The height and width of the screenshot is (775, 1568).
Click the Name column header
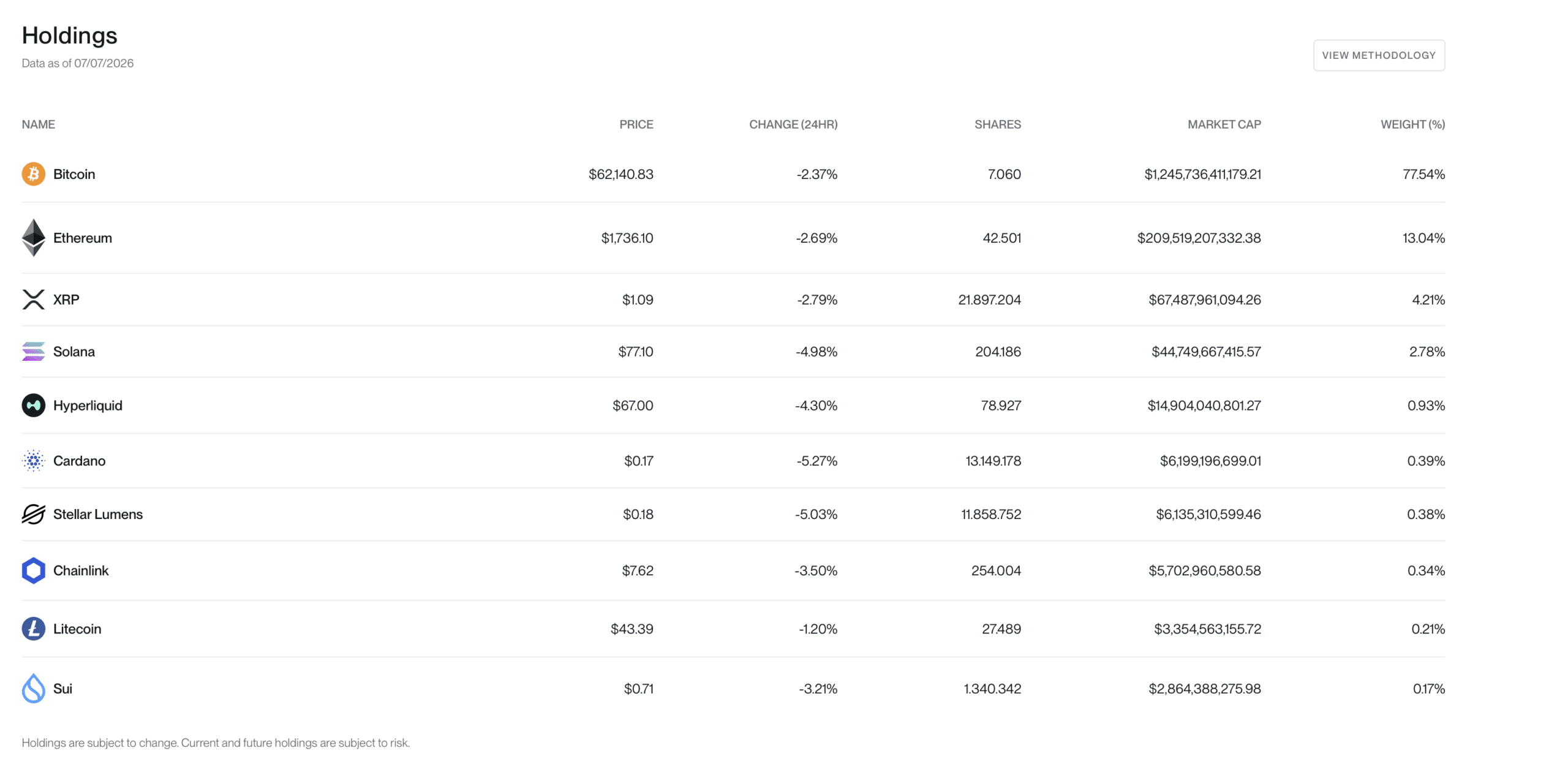pyautogui.click(x=39, y=124)
